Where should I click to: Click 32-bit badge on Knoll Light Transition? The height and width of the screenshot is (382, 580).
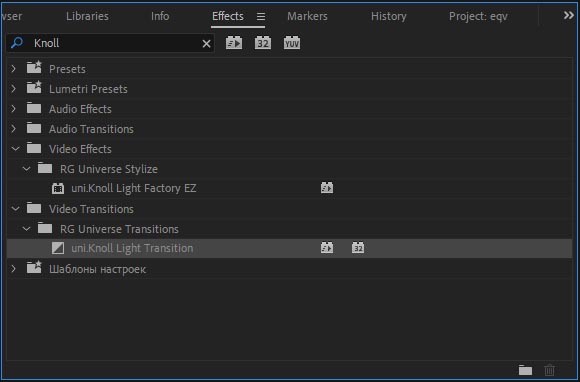[x=358, y=248]
